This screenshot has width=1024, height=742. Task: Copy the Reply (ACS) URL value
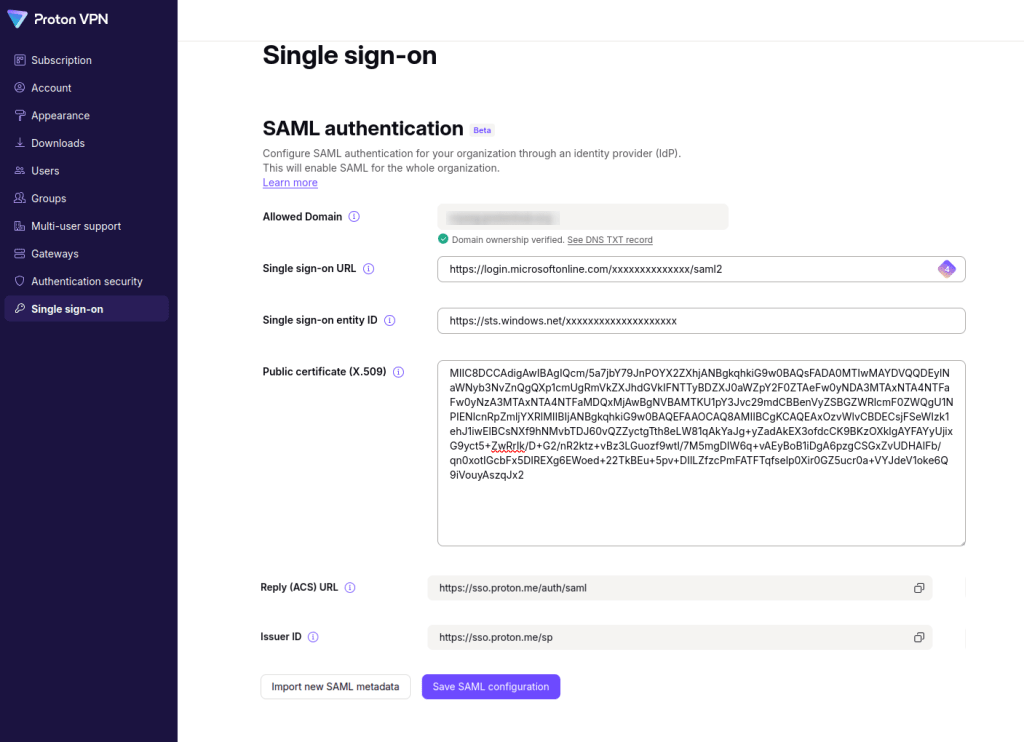coord(919,588)
